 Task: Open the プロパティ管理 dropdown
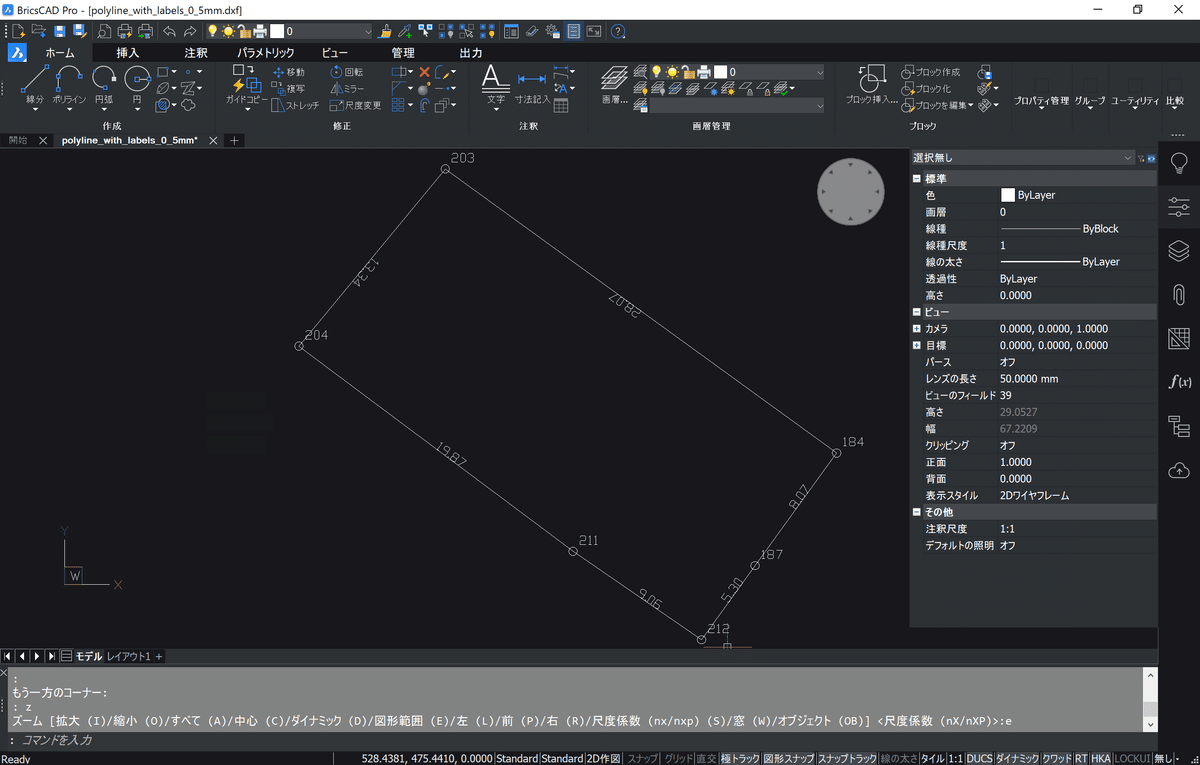[x=1041, y=100]
